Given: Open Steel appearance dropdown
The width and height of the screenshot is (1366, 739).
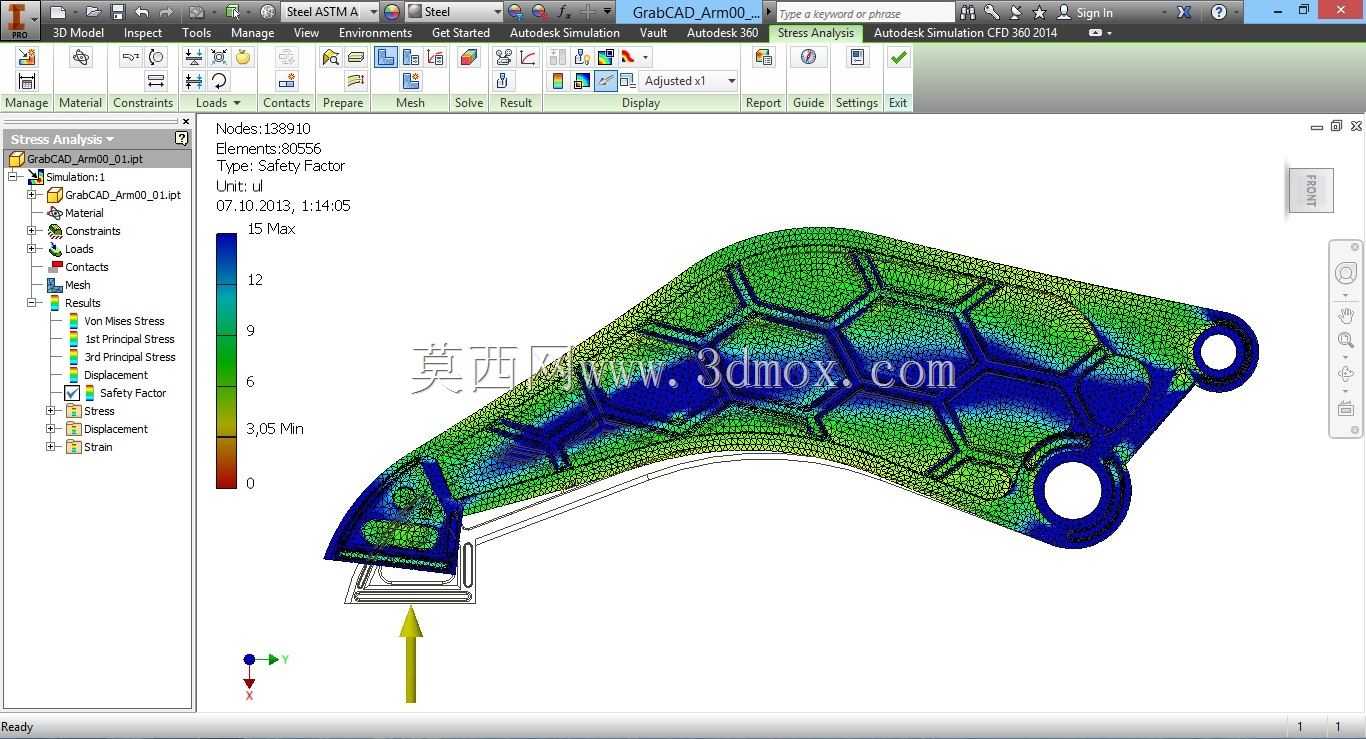Looking at the screenshot, I should [497, 12].
